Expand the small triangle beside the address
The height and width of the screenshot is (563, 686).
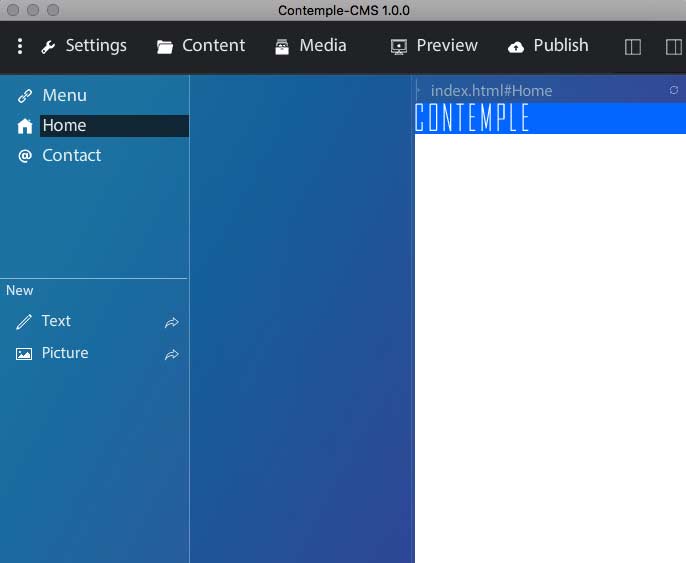coord(419,91)
